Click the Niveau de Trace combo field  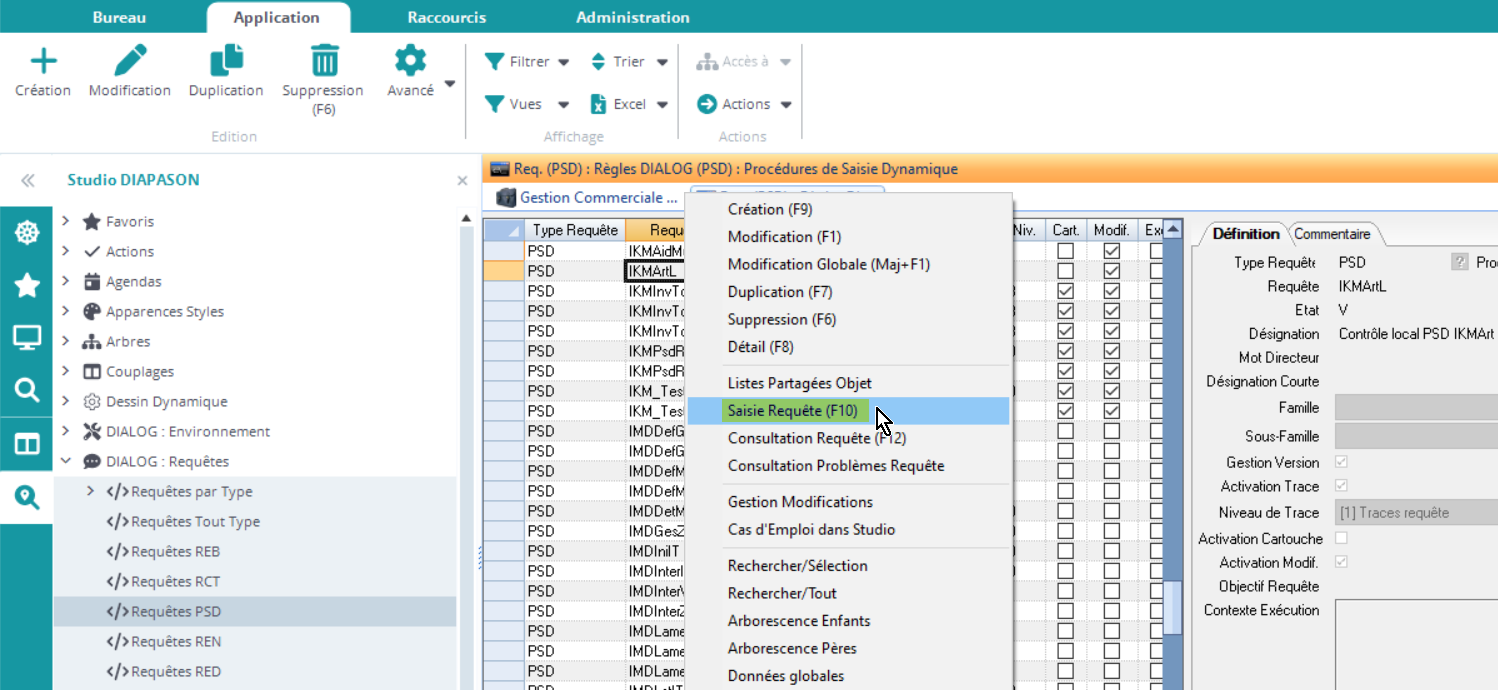click(1415, 513)
